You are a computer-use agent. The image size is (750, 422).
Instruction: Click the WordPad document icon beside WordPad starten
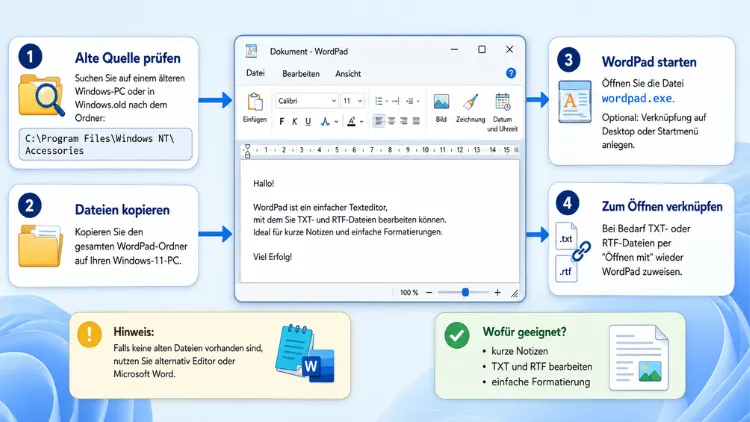tap(575, 102)
